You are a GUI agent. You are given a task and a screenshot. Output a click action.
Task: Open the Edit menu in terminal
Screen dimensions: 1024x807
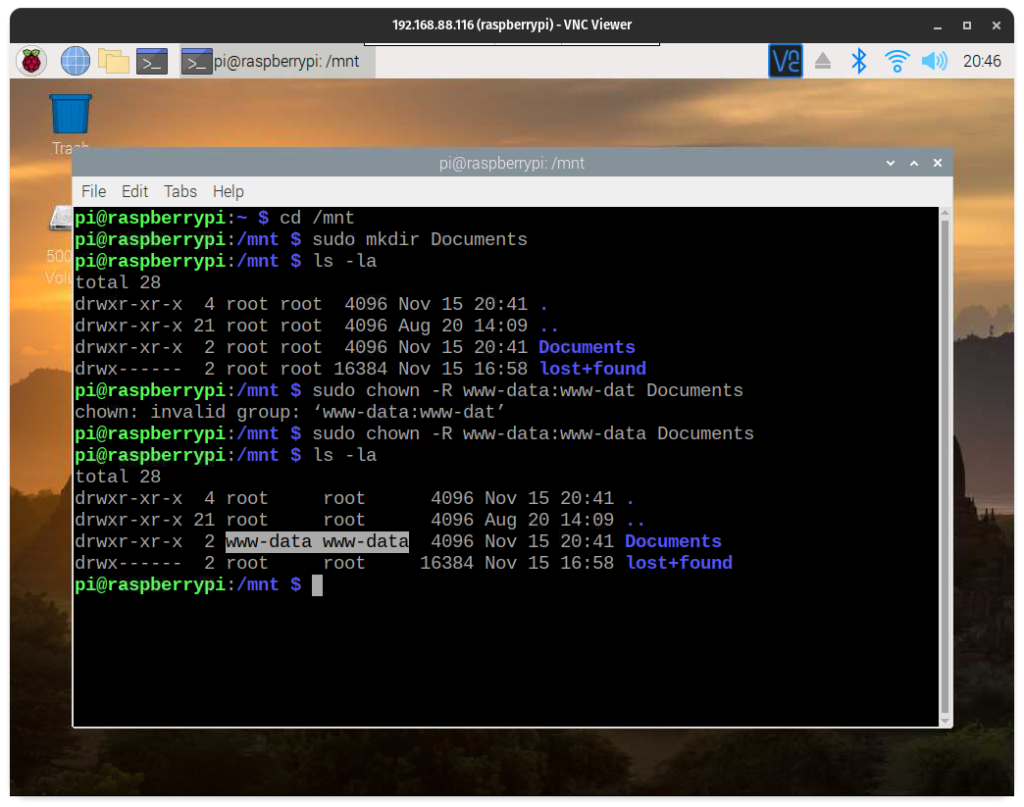point(135,191)
